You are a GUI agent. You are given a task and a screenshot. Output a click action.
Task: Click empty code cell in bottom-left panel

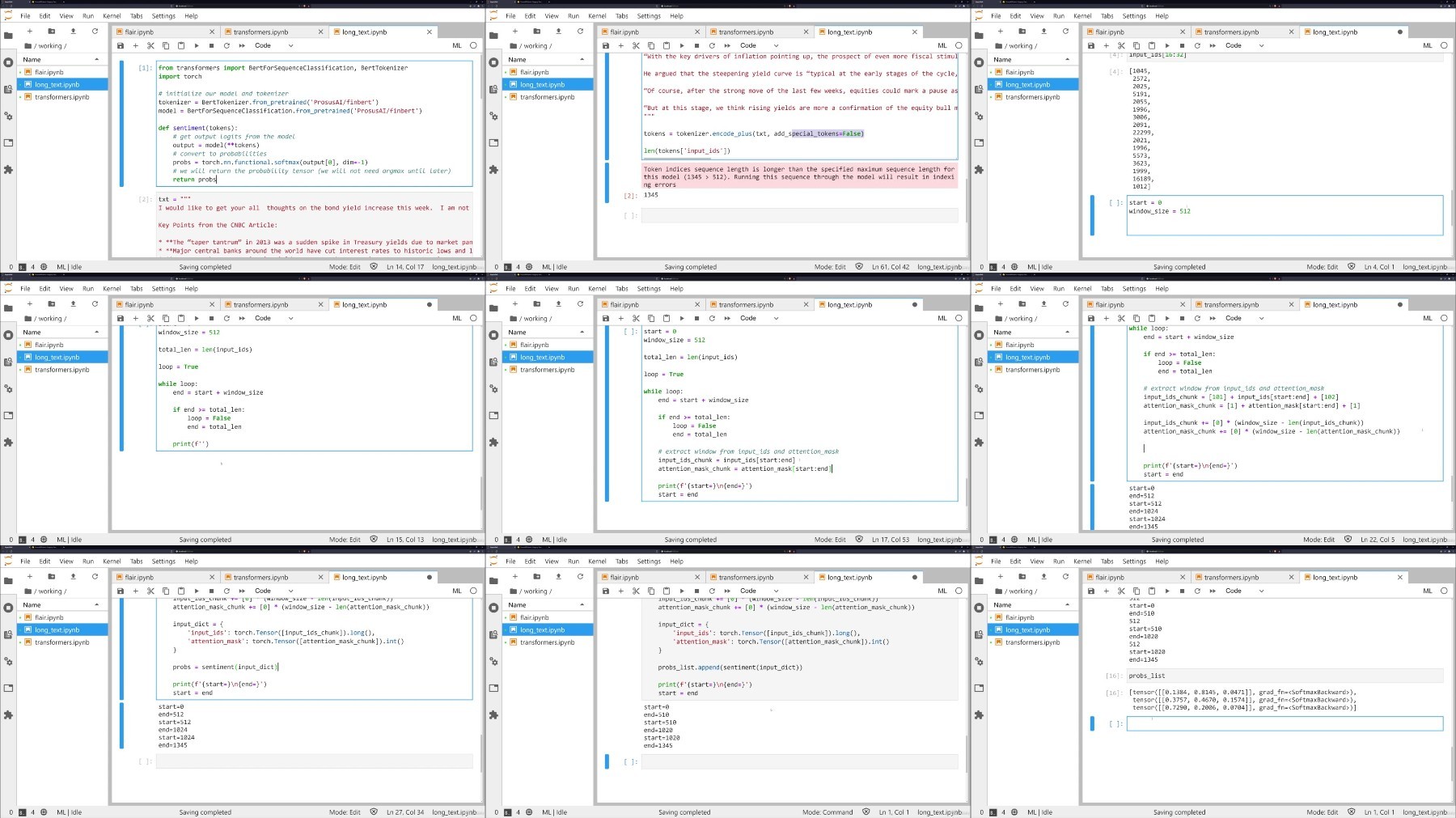point(314,761)
